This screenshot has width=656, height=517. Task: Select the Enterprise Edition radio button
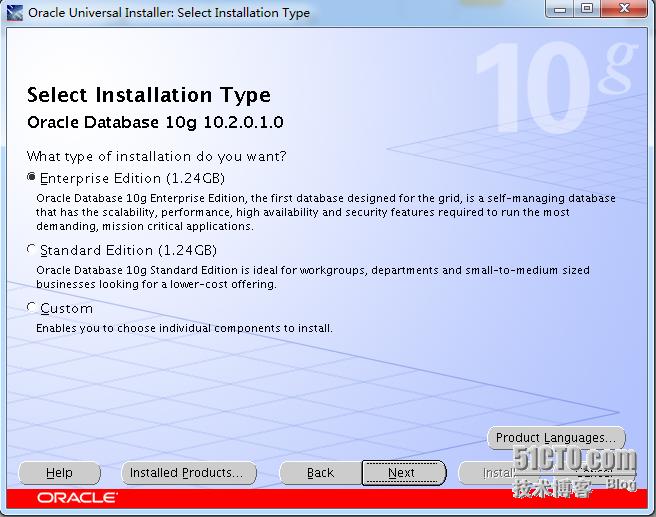pyautogui.click(x=31, y=177)
